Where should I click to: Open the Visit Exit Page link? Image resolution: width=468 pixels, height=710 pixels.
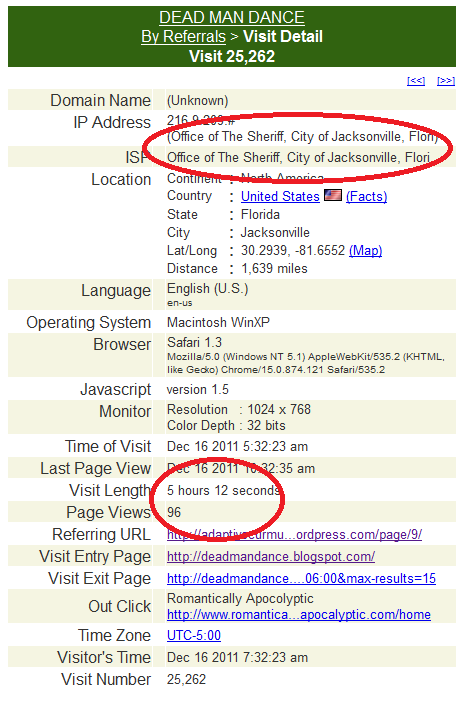(x=301, y=579)
